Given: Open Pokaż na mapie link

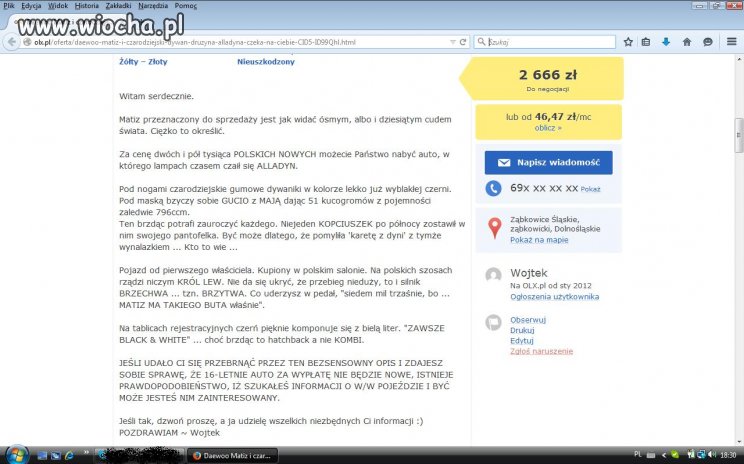Looking at the screenshot, I should [x=539, y=240].
